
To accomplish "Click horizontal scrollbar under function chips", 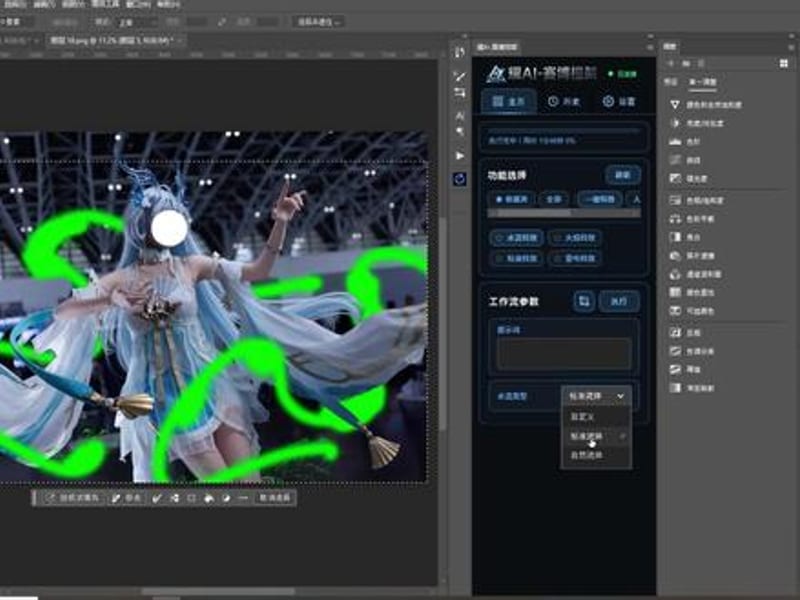I will click(x=564, y=214).
